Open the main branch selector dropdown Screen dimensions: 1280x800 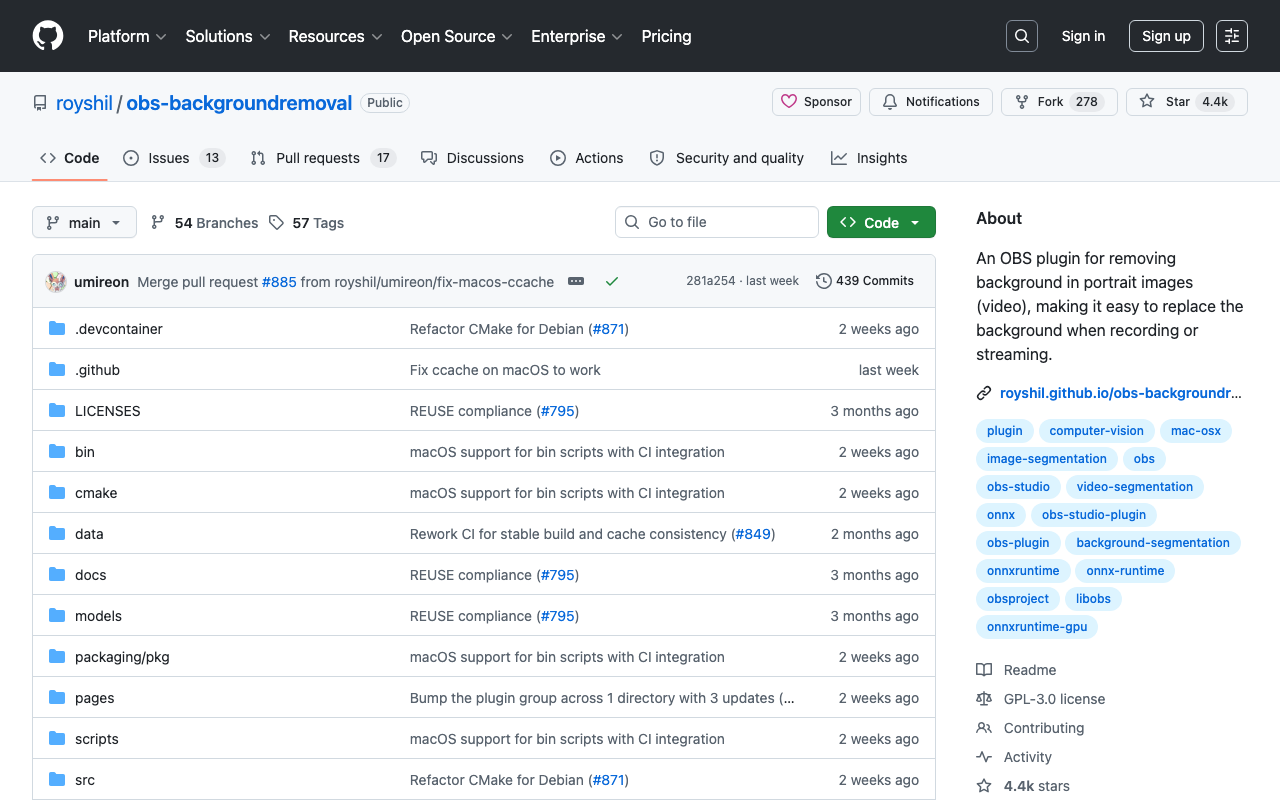coord(84,222)
